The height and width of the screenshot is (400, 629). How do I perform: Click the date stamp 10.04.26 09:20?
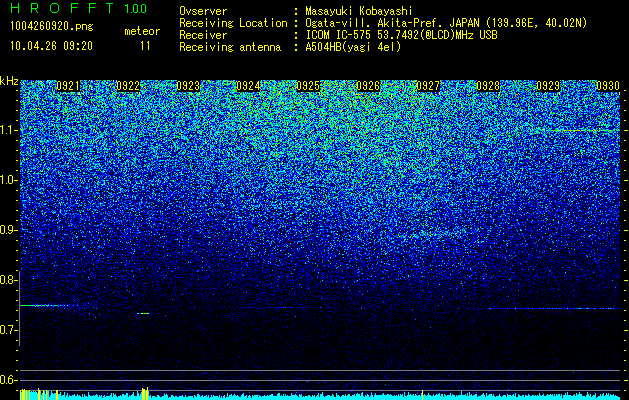click(x=51, y=46)
